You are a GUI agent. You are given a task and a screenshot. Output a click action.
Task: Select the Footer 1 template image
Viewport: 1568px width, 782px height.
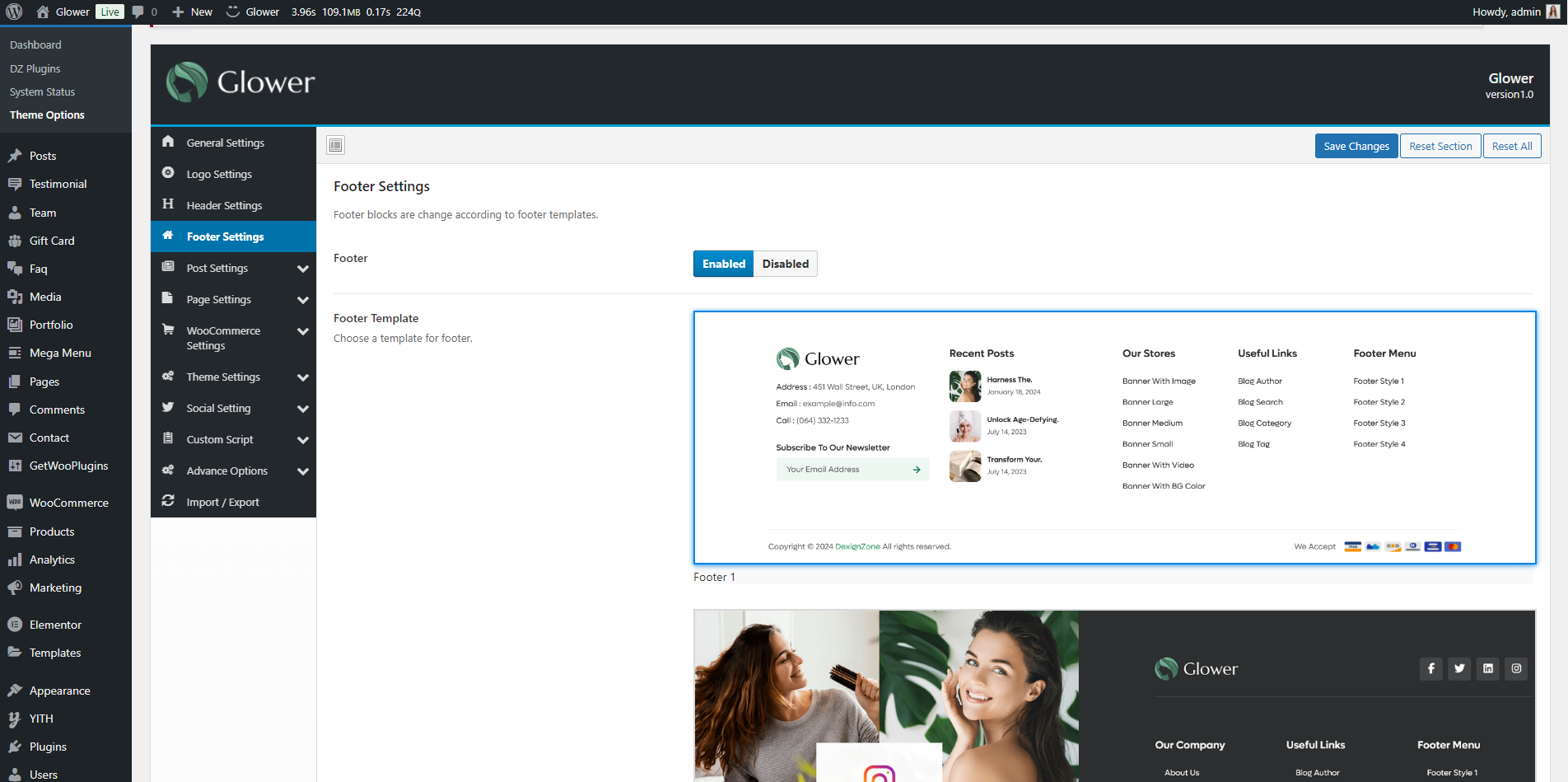pos(1114,438)
